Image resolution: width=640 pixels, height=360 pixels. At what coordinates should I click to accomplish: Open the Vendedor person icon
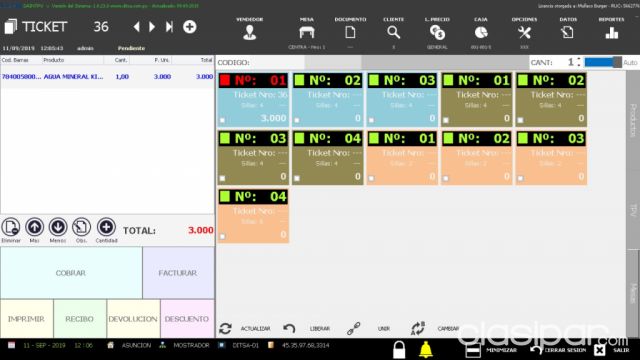[249, 33]
